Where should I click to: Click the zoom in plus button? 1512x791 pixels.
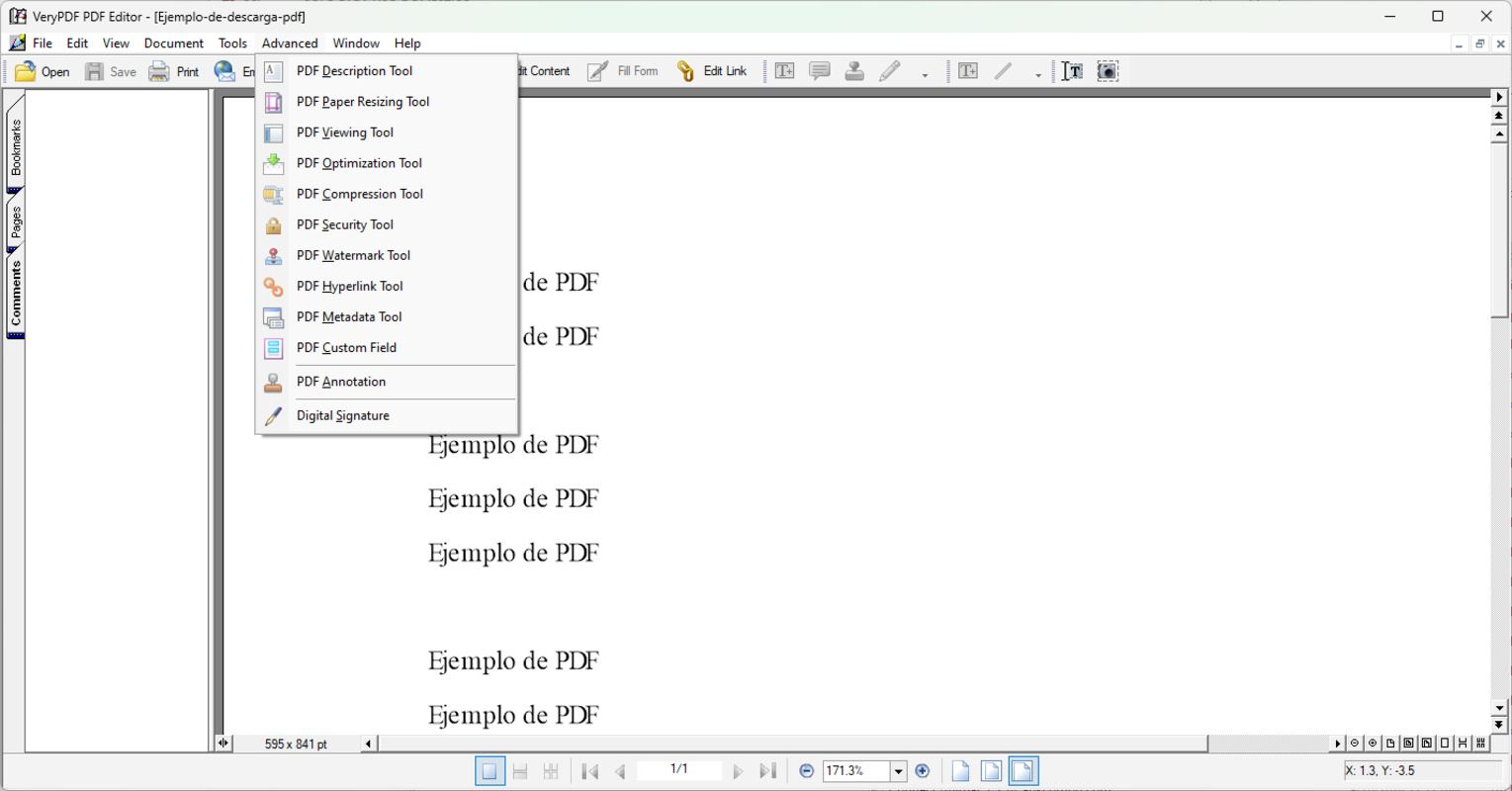tap(923, 771)
